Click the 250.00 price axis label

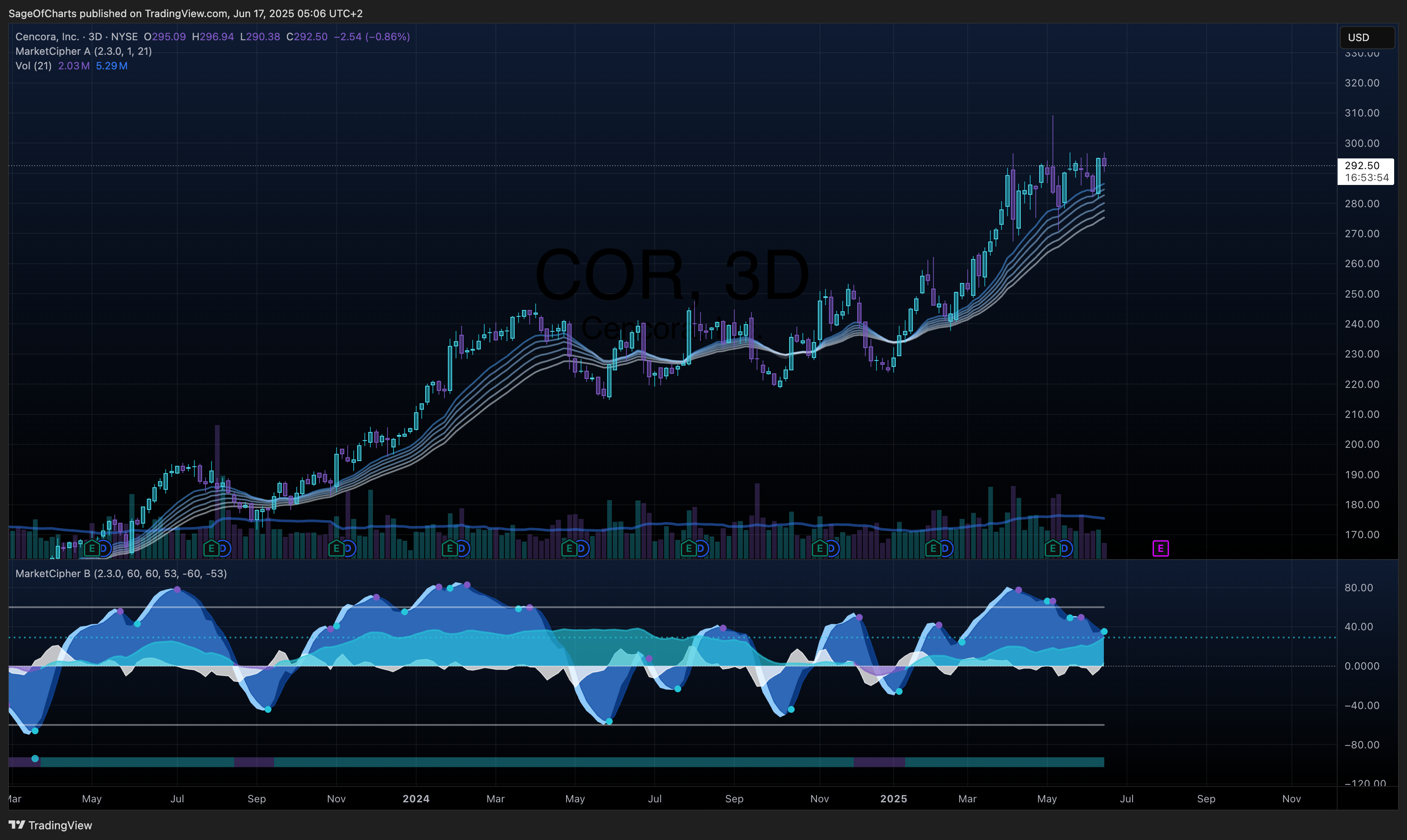pos(1362,294)
